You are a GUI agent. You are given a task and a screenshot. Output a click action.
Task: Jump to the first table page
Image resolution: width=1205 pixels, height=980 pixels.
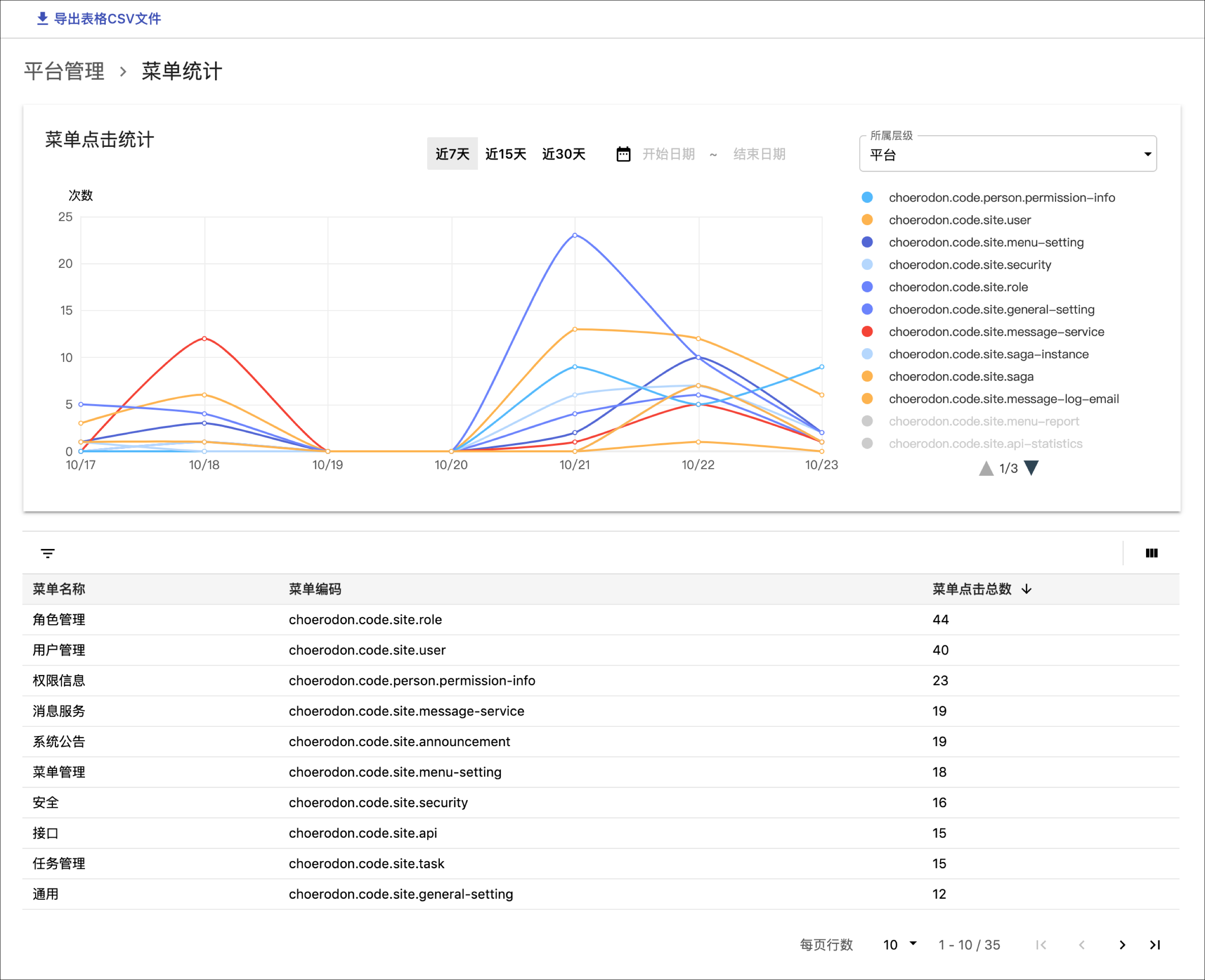click(x=1041, y=945)
